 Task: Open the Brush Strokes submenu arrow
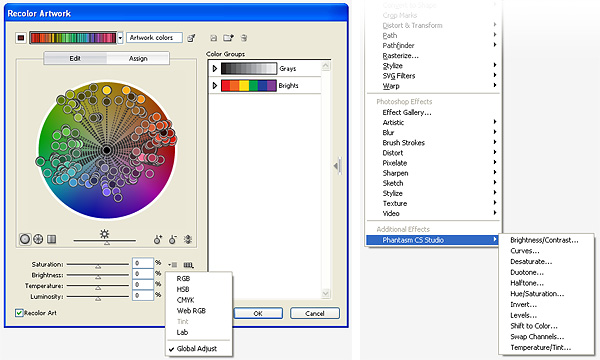495,142
